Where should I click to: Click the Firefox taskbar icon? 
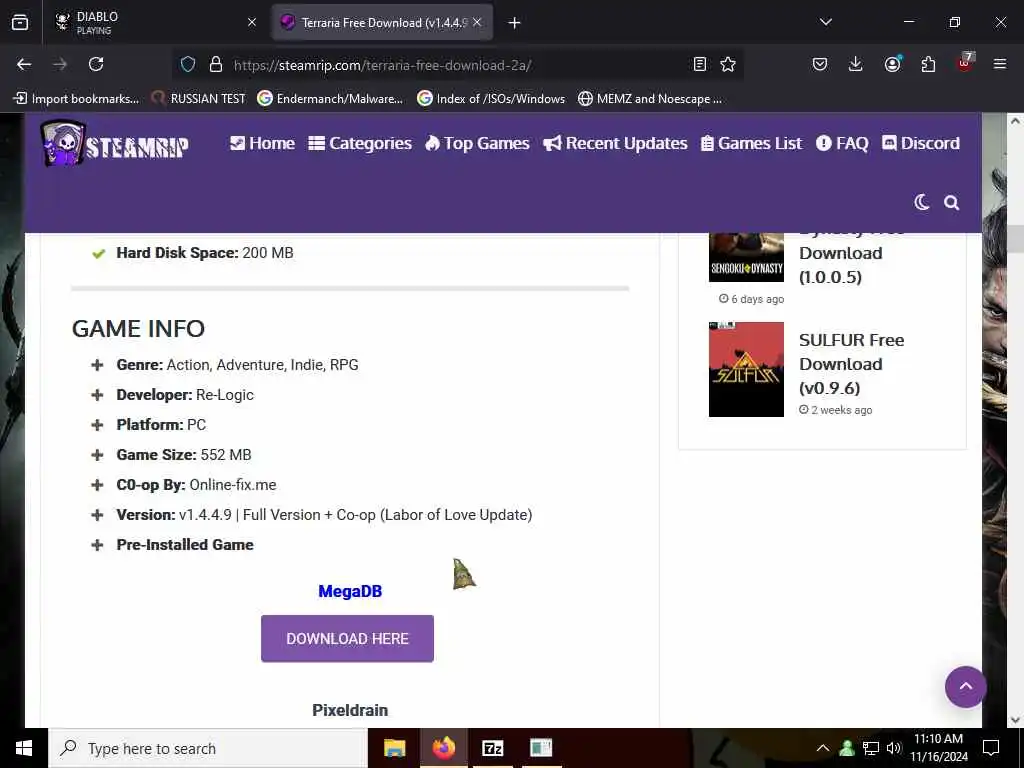[443, 748]
